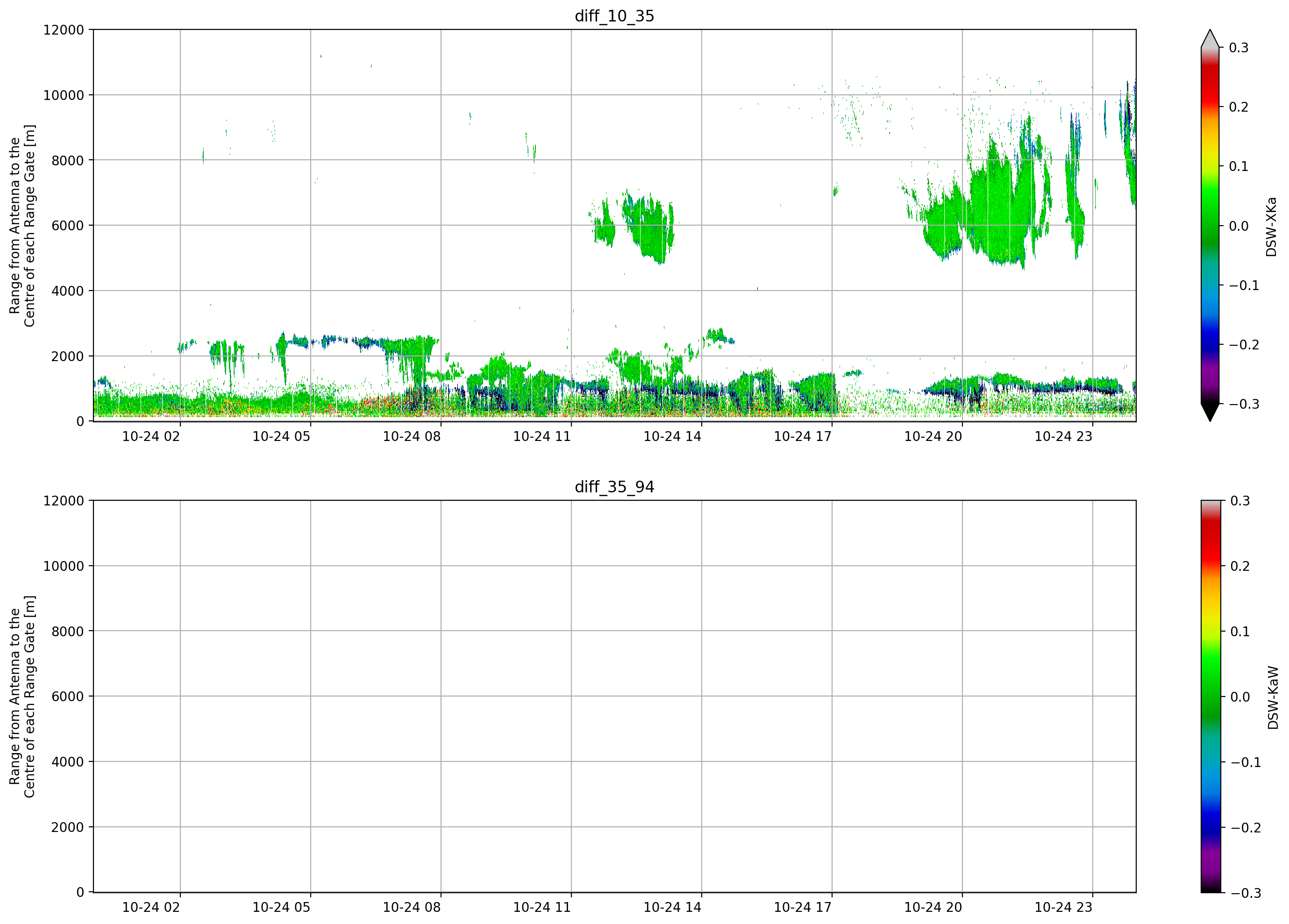Screen dimensions: 1289x924
Task: Click the 'diff_35_94' plot title
Action: click(614, 487)
